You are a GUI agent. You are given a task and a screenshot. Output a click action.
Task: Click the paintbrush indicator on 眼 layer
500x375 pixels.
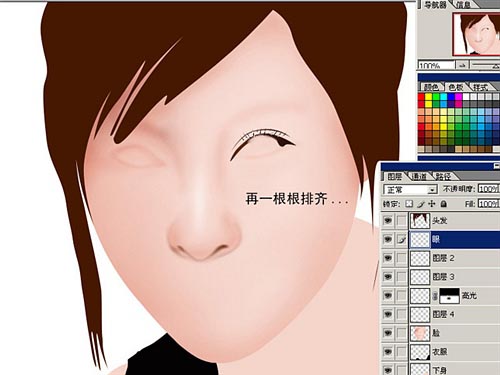coord(402,239)
